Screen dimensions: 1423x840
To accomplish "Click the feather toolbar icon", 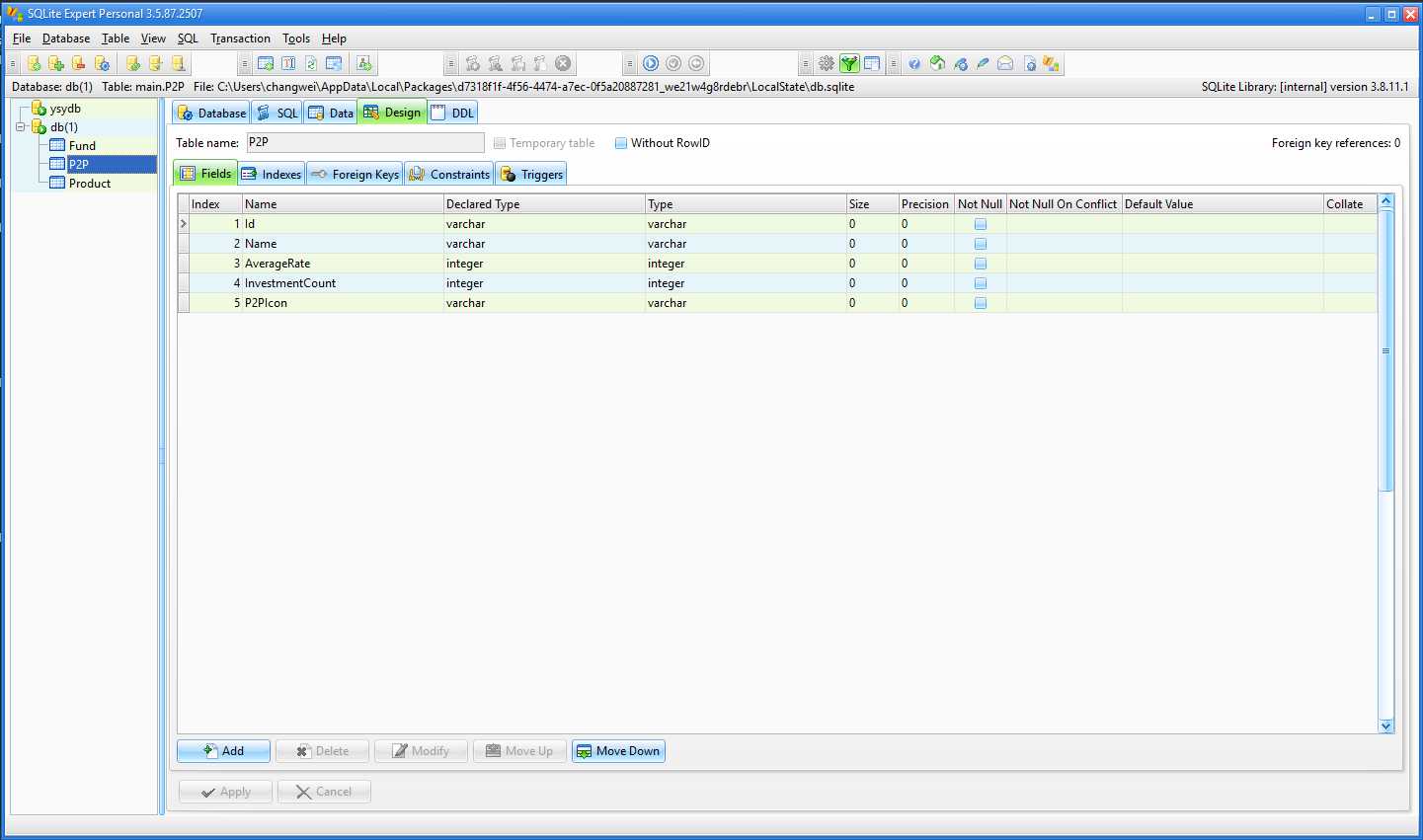I will (x=983, y=63).
